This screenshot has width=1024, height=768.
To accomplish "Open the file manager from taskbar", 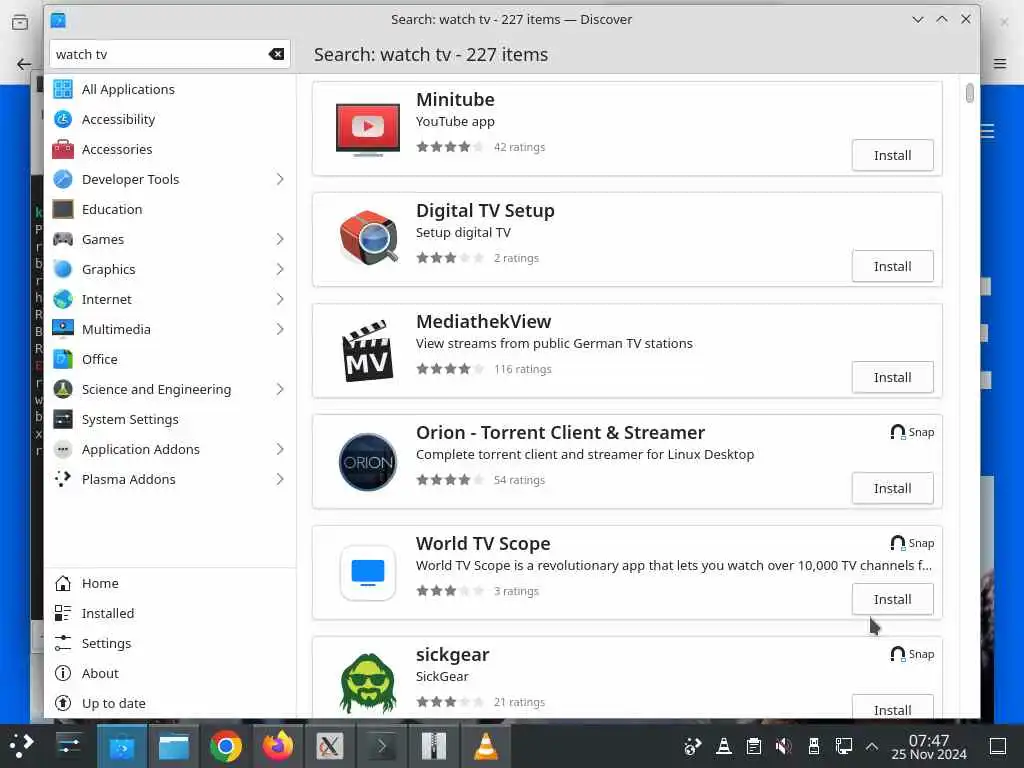I will [174, 746].
